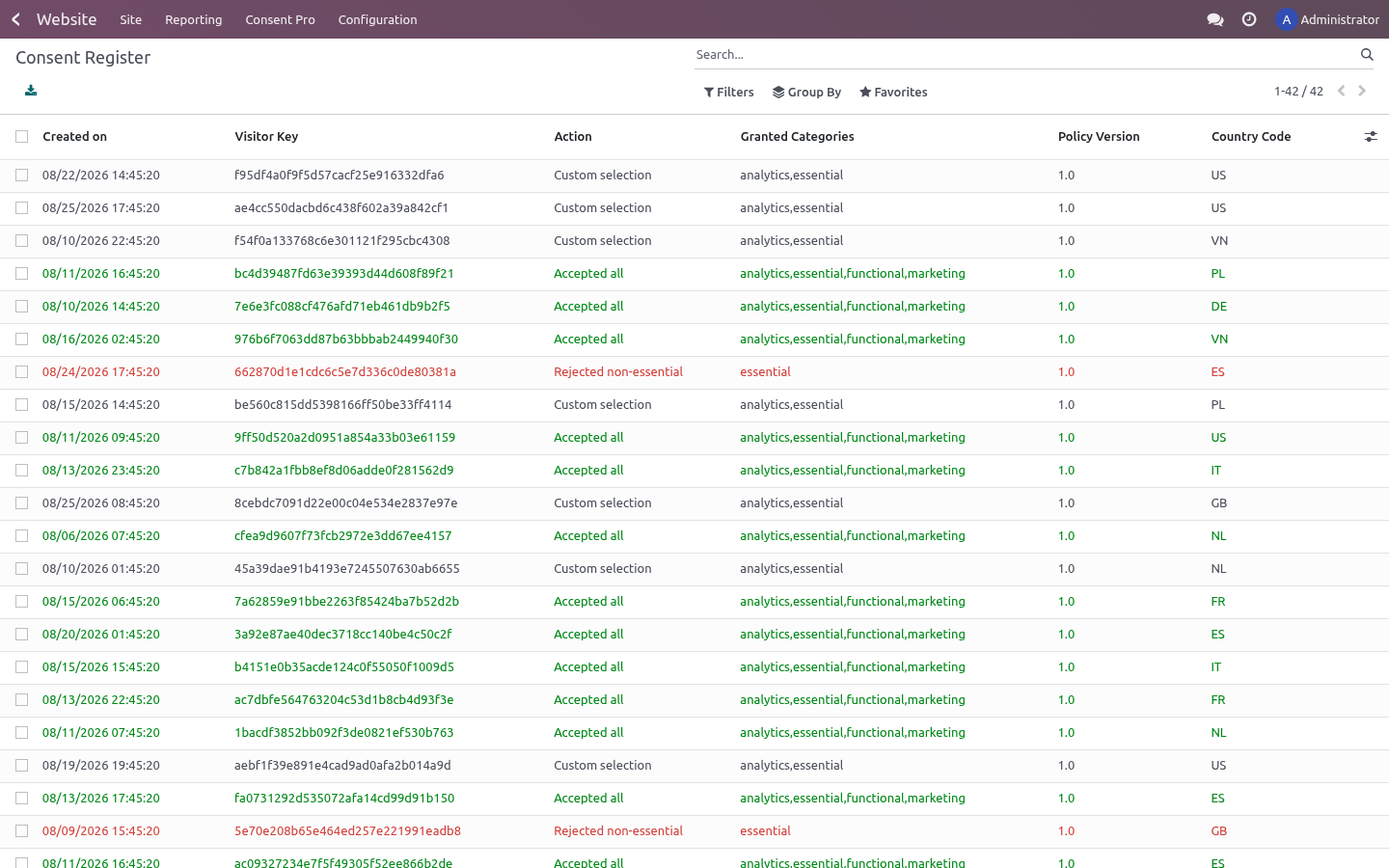Tick the checkbox for rejected visitor 662870d1e1cdc6c5e7d336c0de80381a
Viewport: 1389px width, 868px height.
coord(22,372)
